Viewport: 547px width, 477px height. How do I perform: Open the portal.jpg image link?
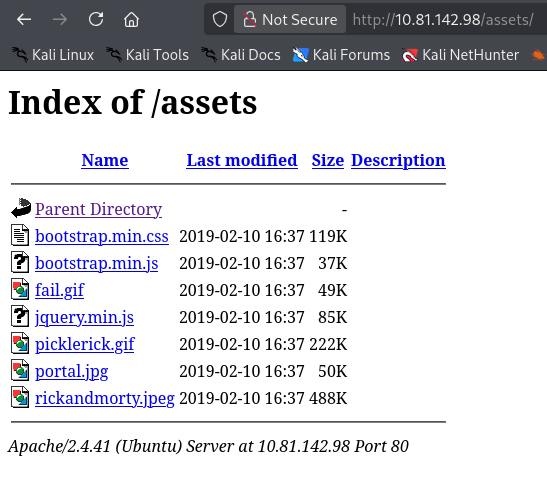pos(72,371)
